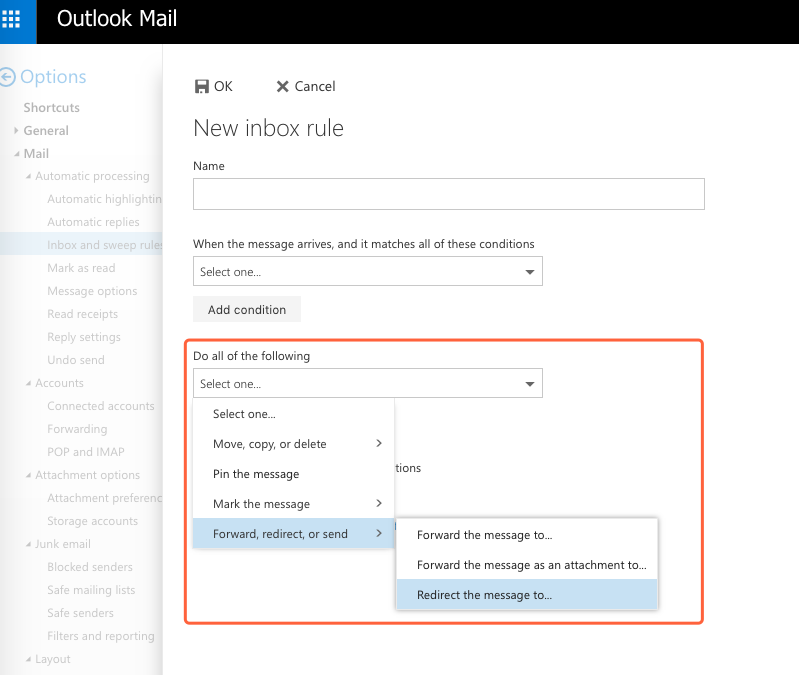The width and height of the screenshot is (799, 675).
Task: Click the OK save disk icon
Action: 202,87
